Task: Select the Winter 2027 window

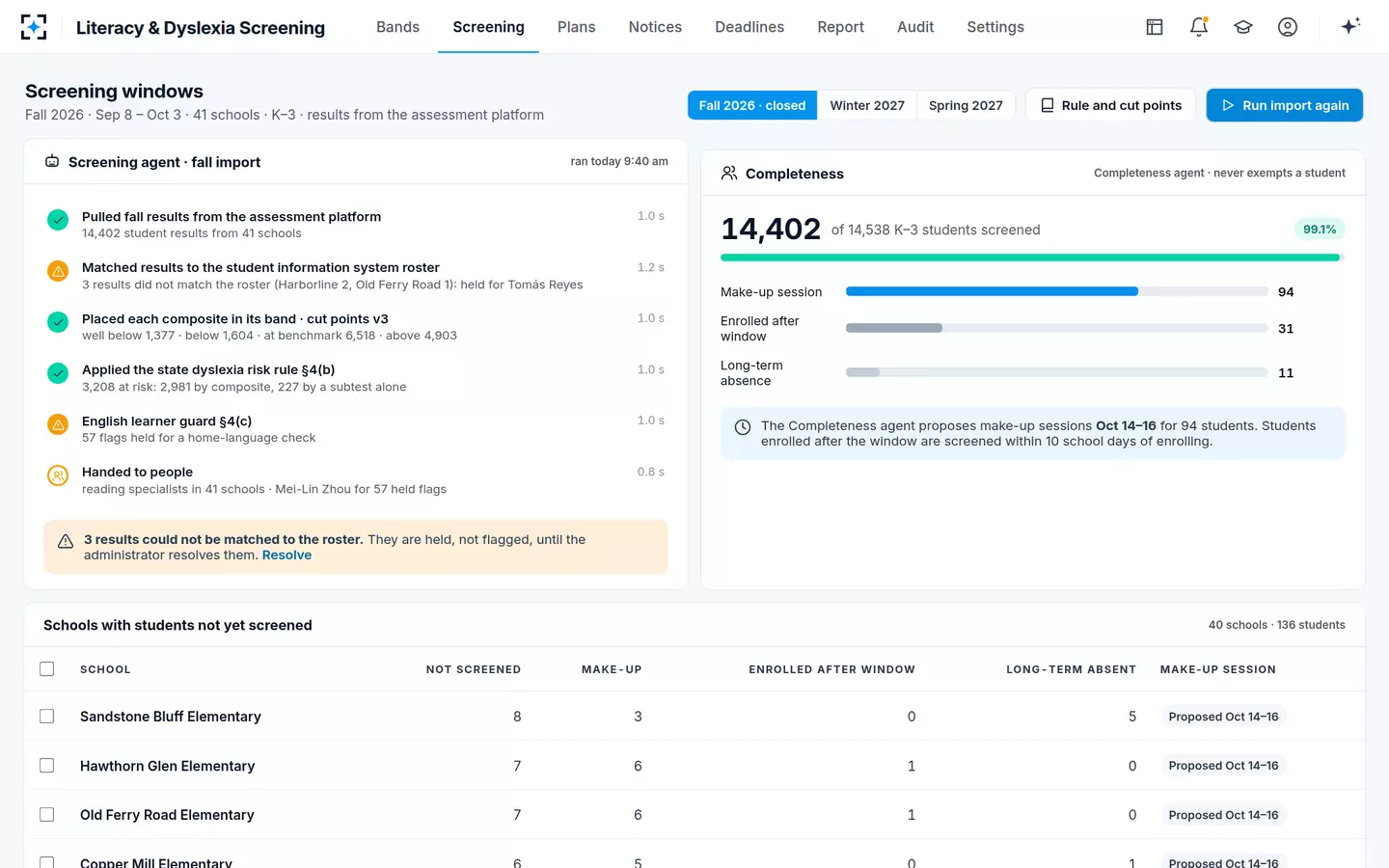Action: tap(867, 105)
